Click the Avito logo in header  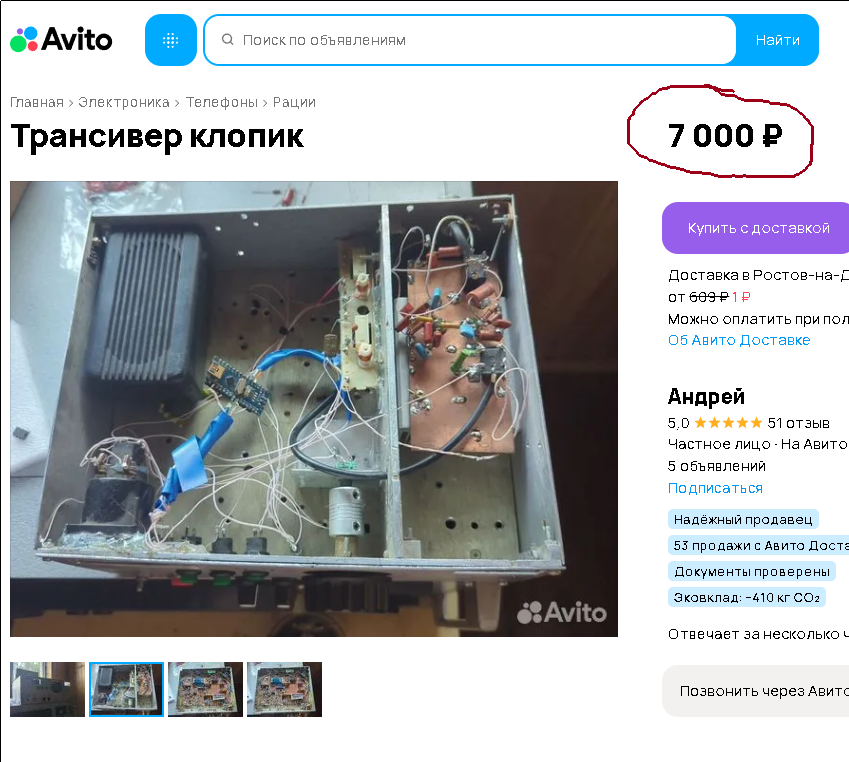pyautogui.click(x=61, y=40)
